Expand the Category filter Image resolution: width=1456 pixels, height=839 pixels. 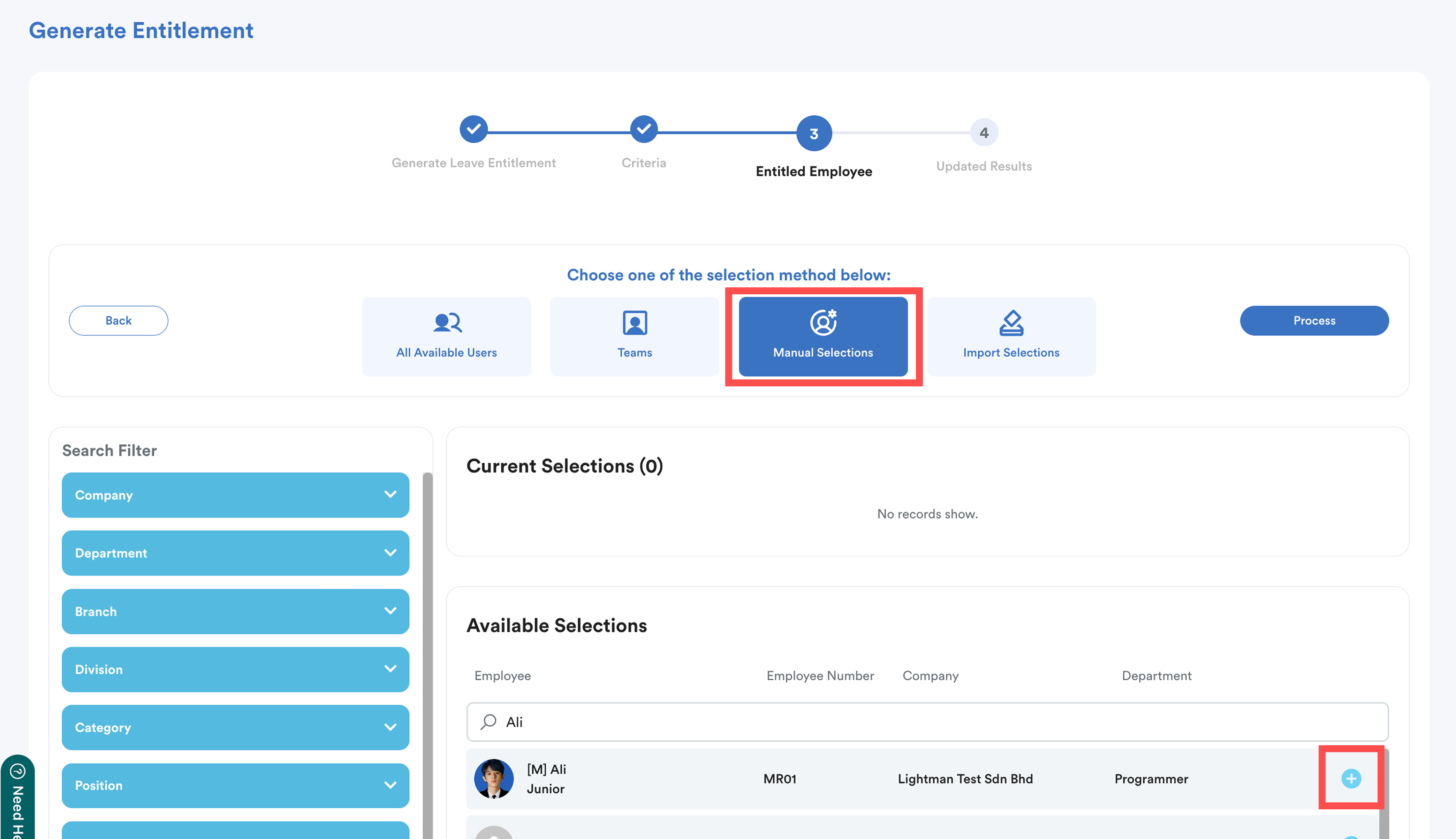pos(235,727)
